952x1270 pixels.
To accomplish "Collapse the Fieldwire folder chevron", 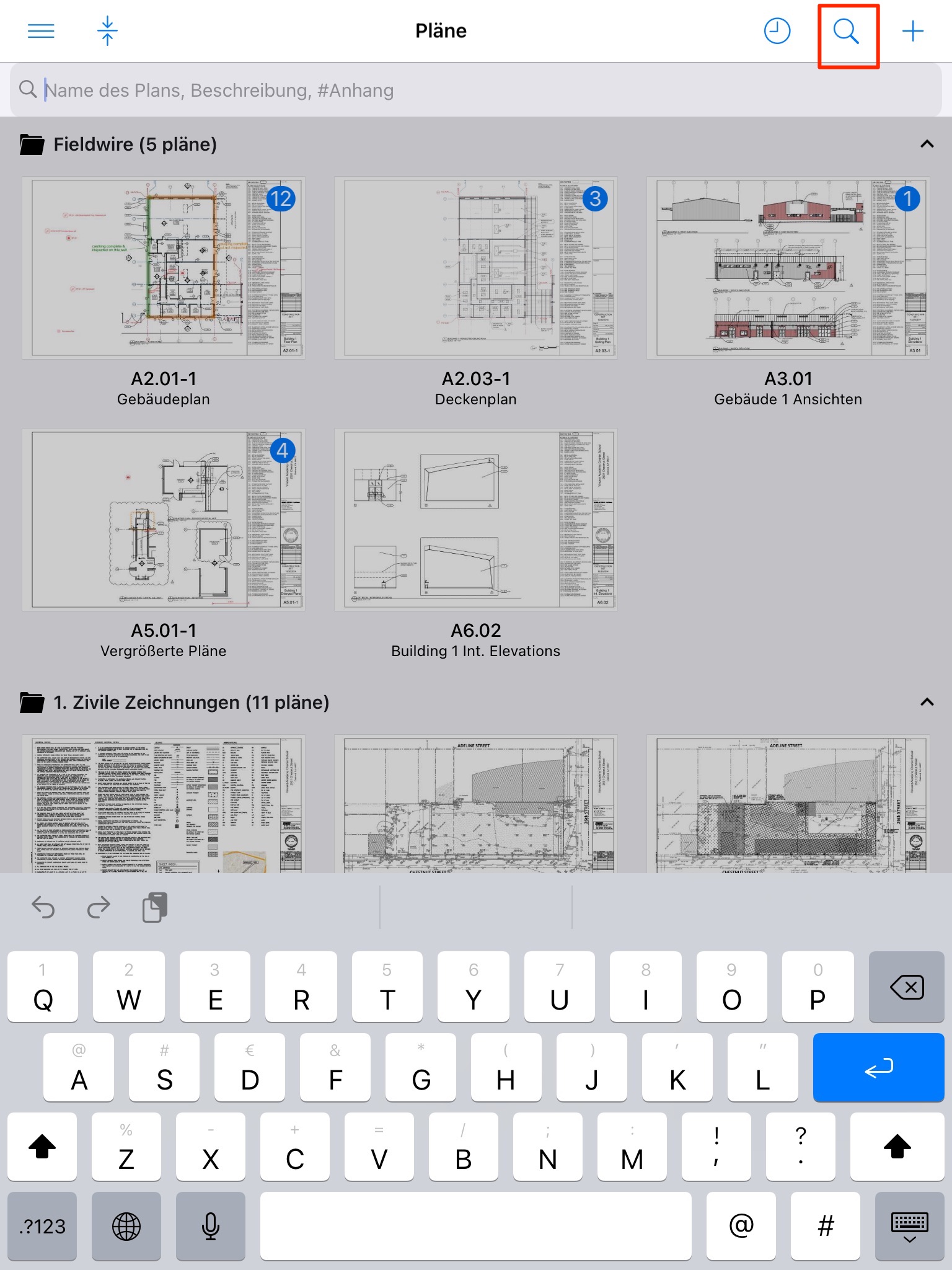I will 927,144.
